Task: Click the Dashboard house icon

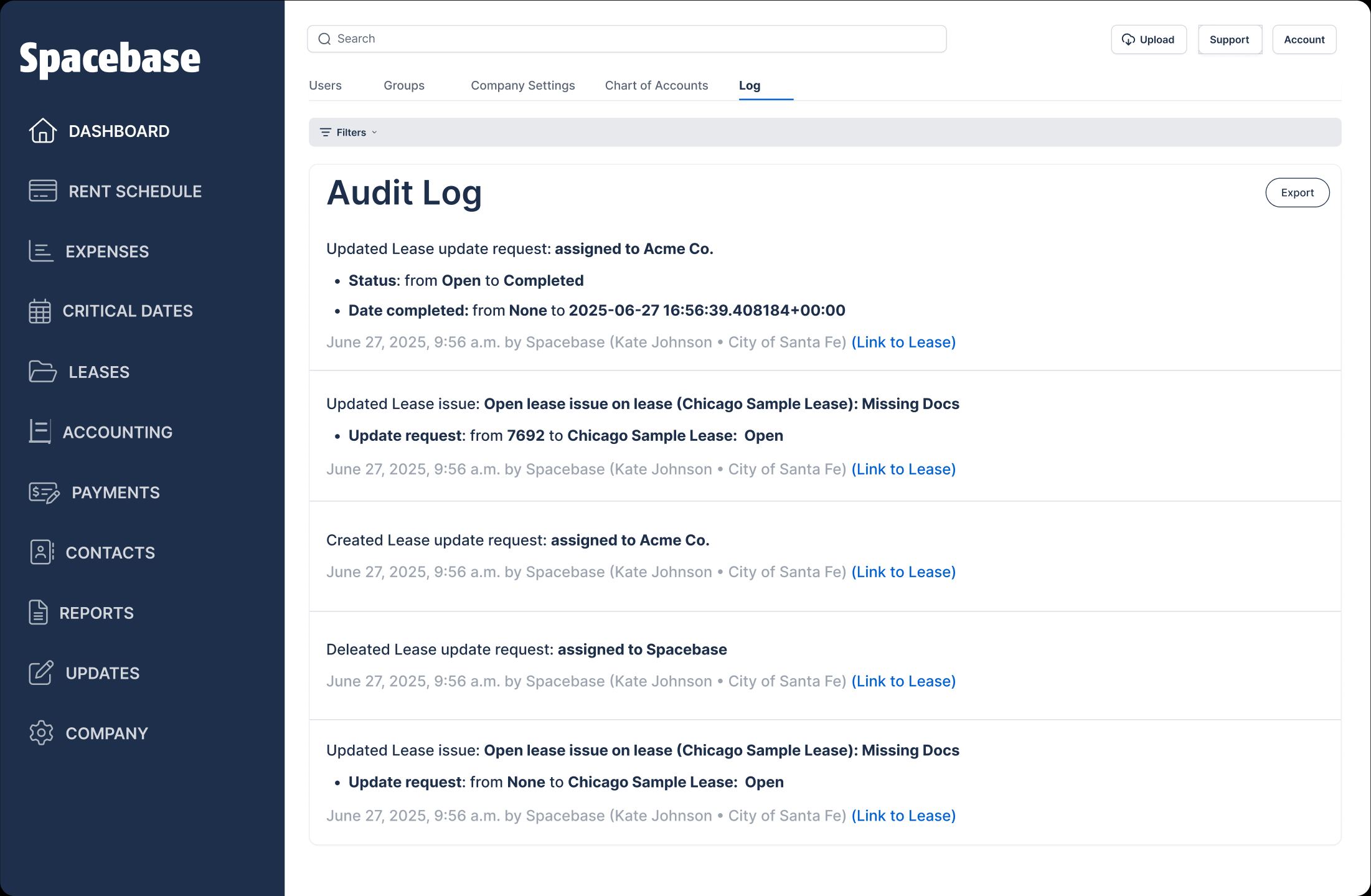Action: 42,131
